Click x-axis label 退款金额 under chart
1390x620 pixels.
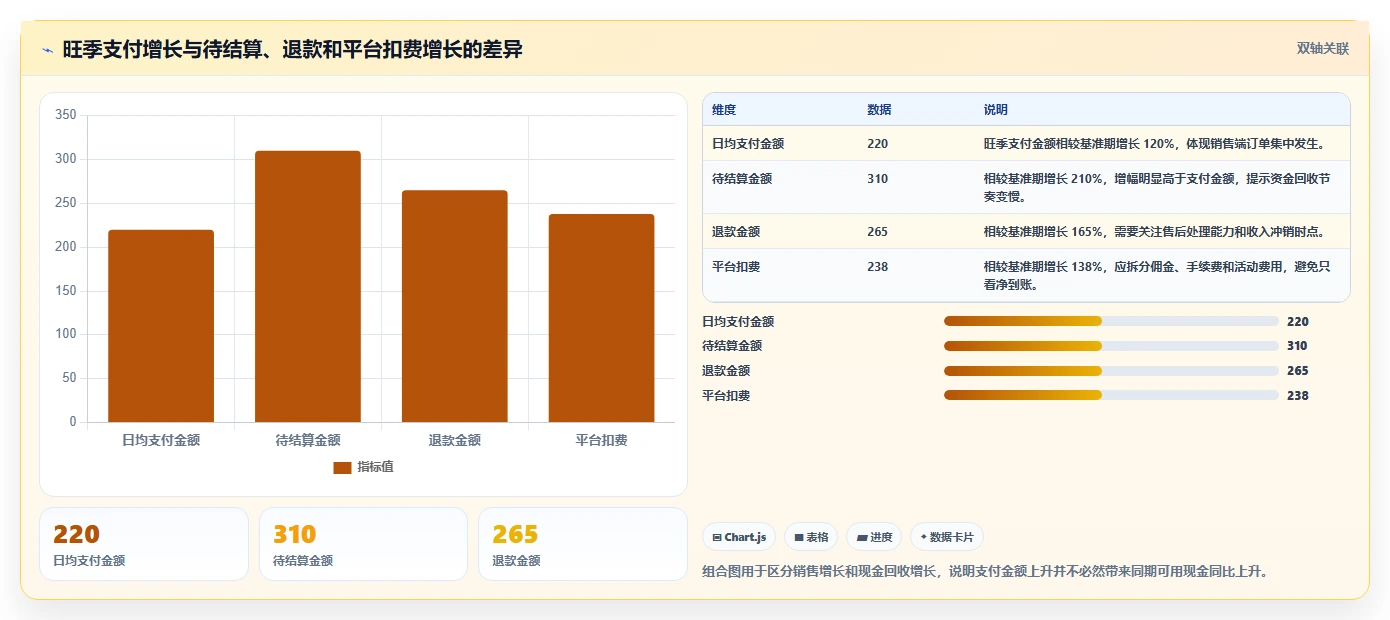click(455, 440)
